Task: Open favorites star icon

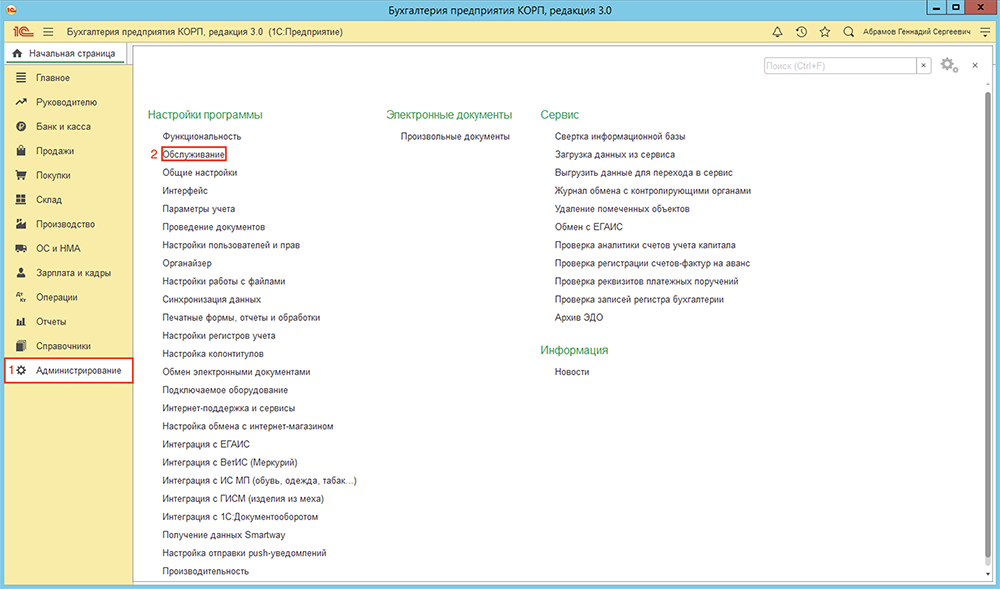Action: point(825,32)
